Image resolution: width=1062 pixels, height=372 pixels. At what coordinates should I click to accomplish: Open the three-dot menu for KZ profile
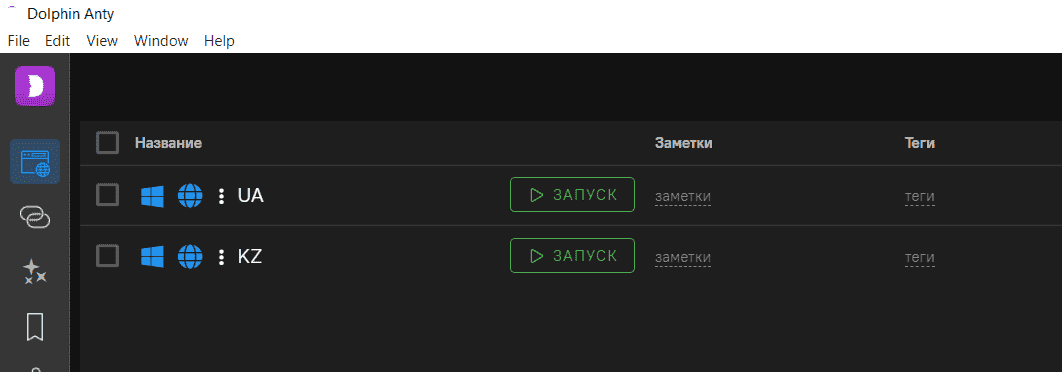pos(221,256)
